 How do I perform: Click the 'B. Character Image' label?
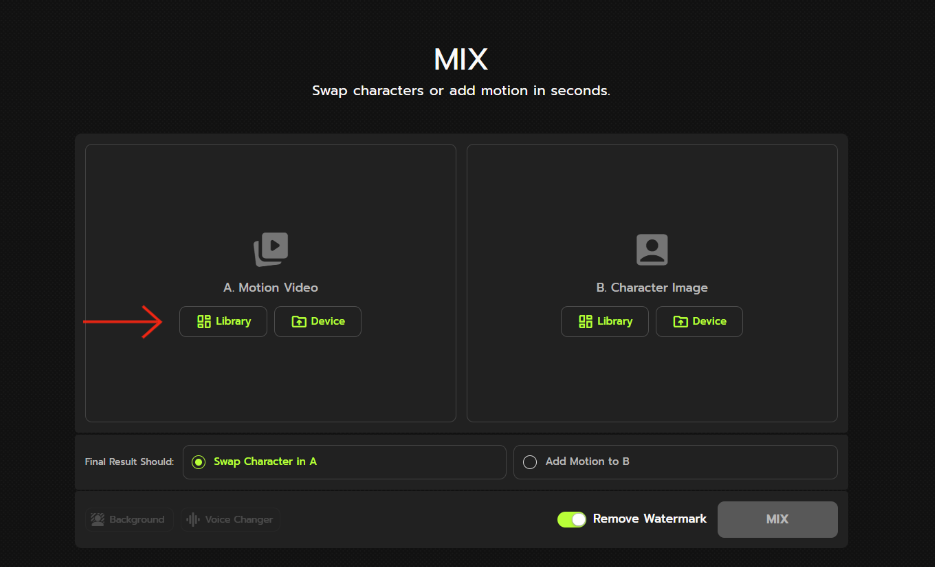[x=652, y=287]
